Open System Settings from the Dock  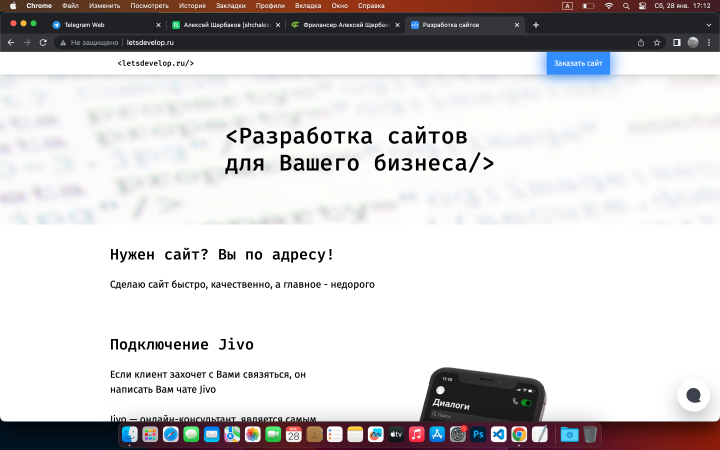(x=458, y=434)
